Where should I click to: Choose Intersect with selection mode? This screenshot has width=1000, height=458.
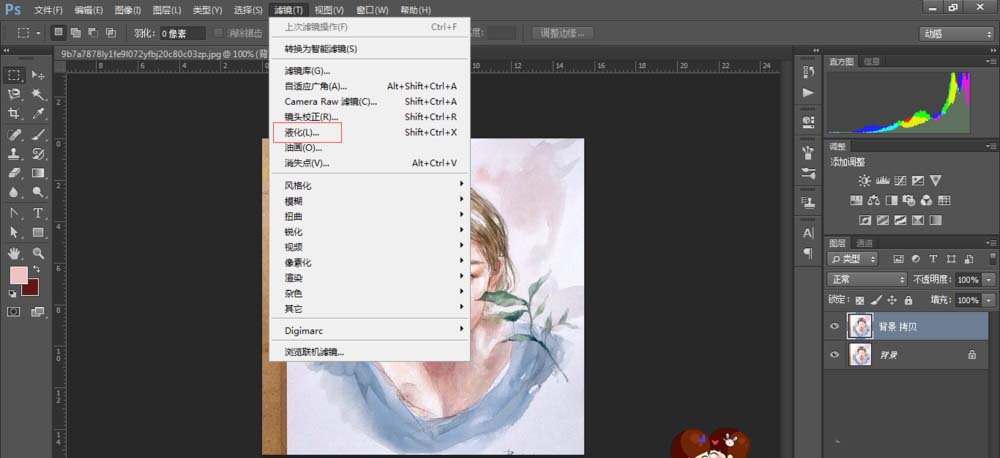[111, 33]
